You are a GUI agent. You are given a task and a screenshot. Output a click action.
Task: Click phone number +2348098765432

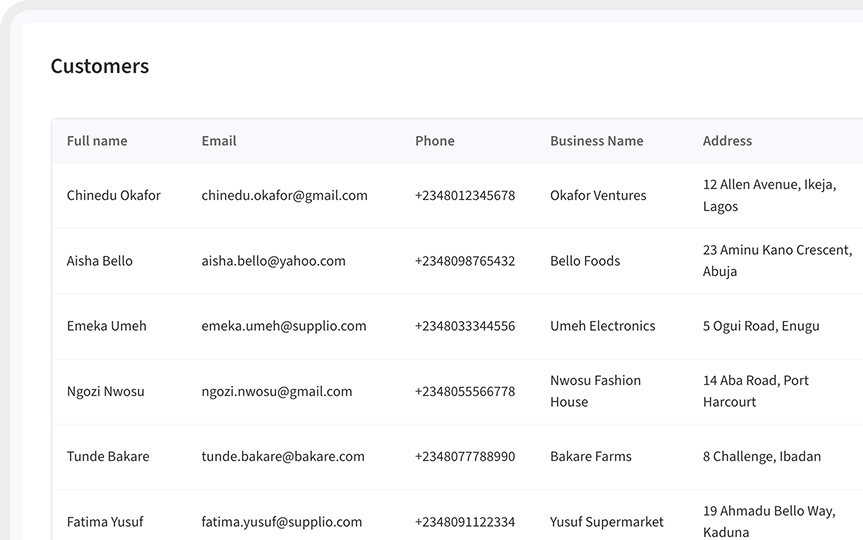[x=465, y=261]
